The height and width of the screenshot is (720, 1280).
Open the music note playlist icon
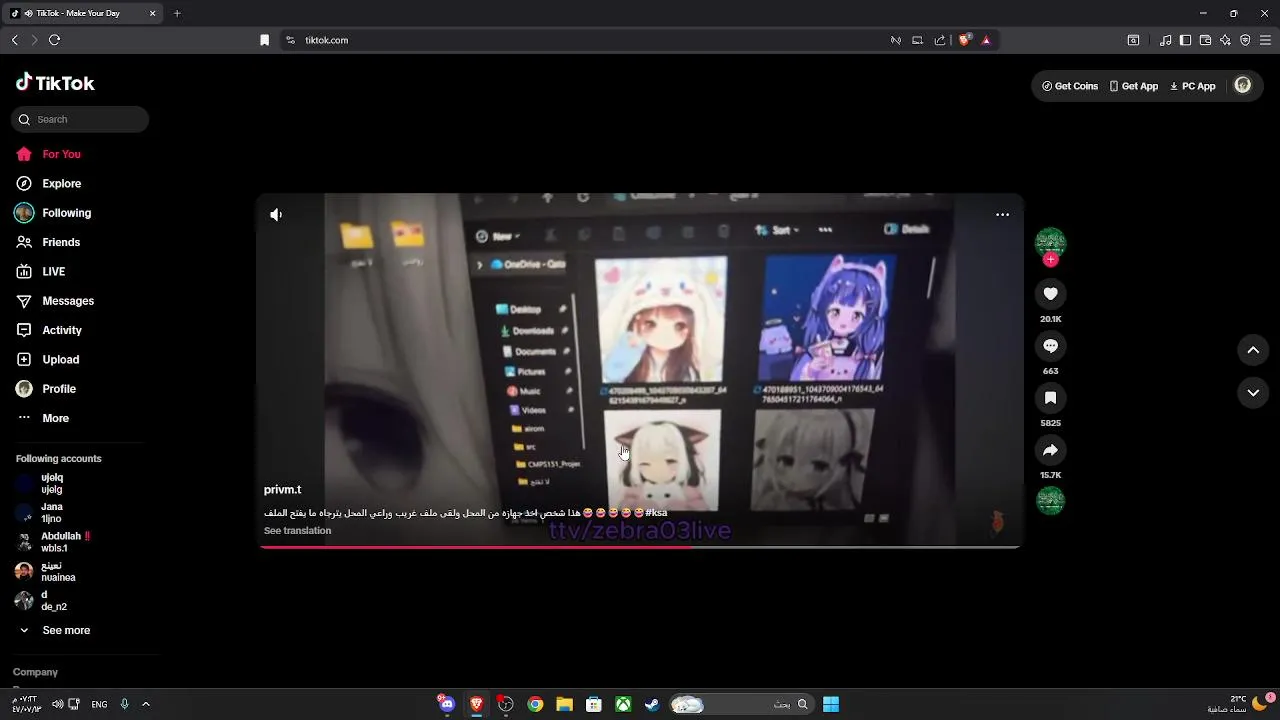[x=1166, y=40]
